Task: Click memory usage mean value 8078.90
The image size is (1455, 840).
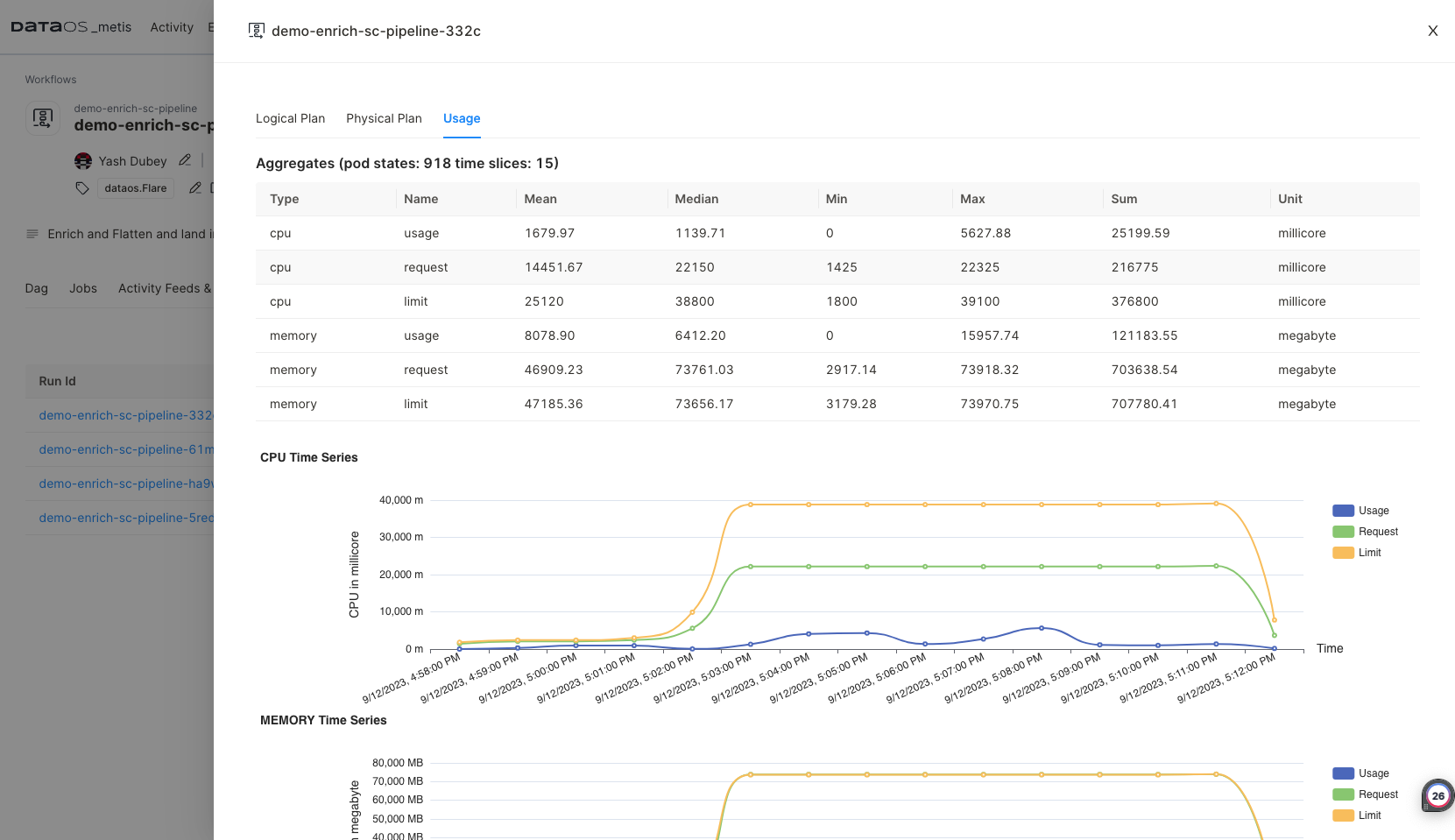Action: click(x=550, y=335)
